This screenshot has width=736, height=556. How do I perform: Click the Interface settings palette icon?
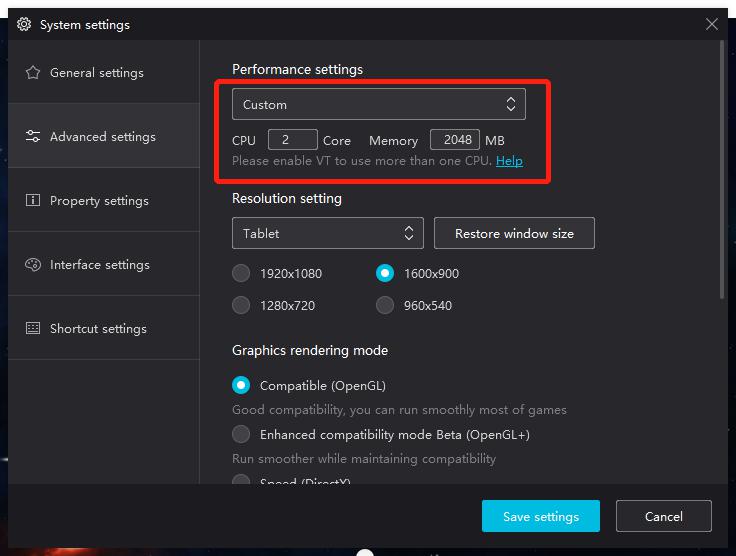pos(33,265)
